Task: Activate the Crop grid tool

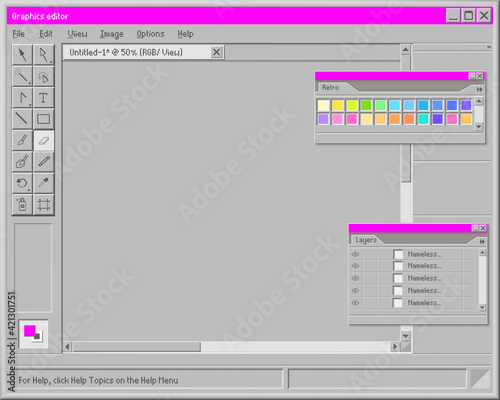Action: [x=44, y=204]
